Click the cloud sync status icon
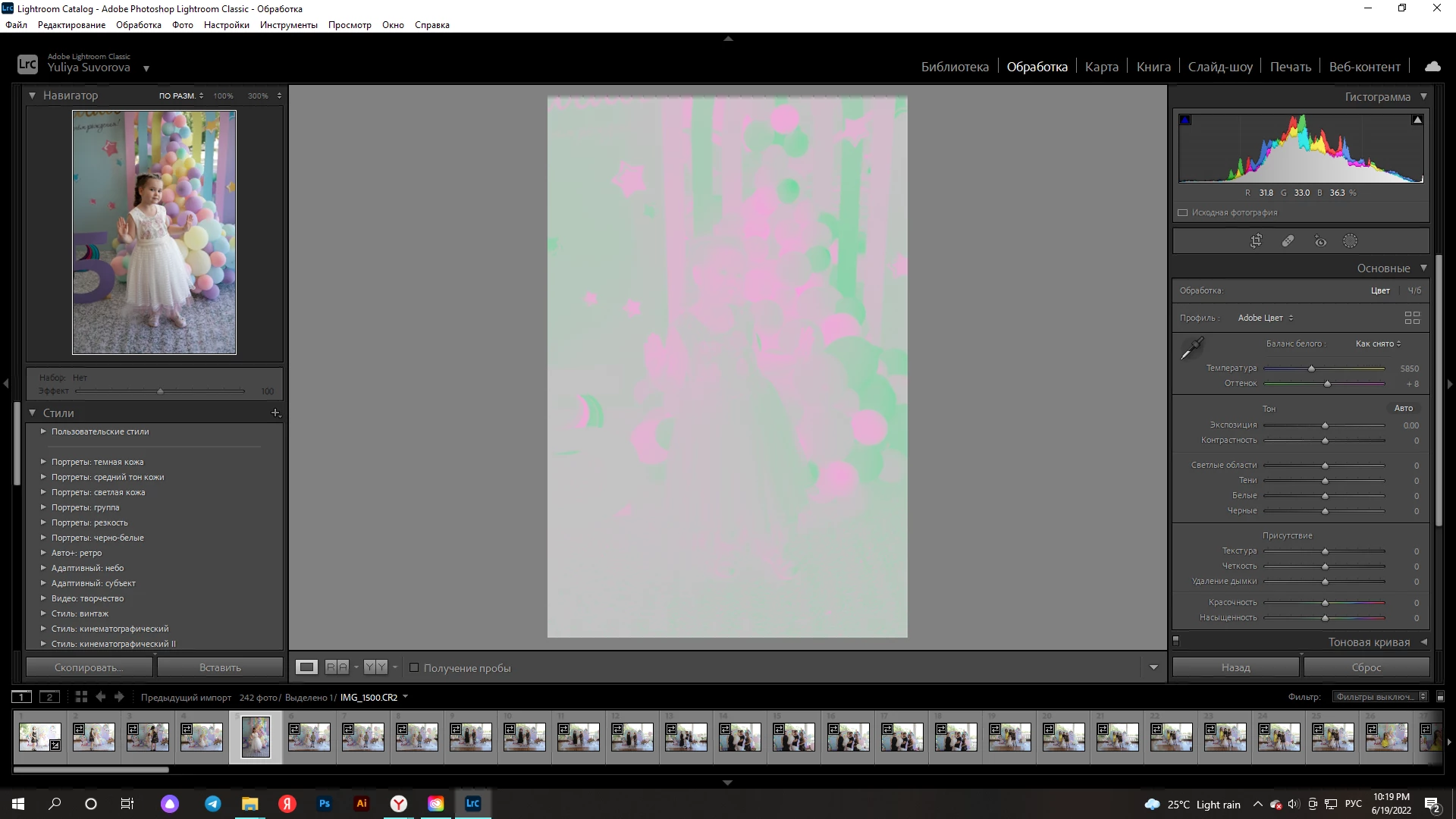Viewport: 1456px width, 819px height. (1432, 67)
